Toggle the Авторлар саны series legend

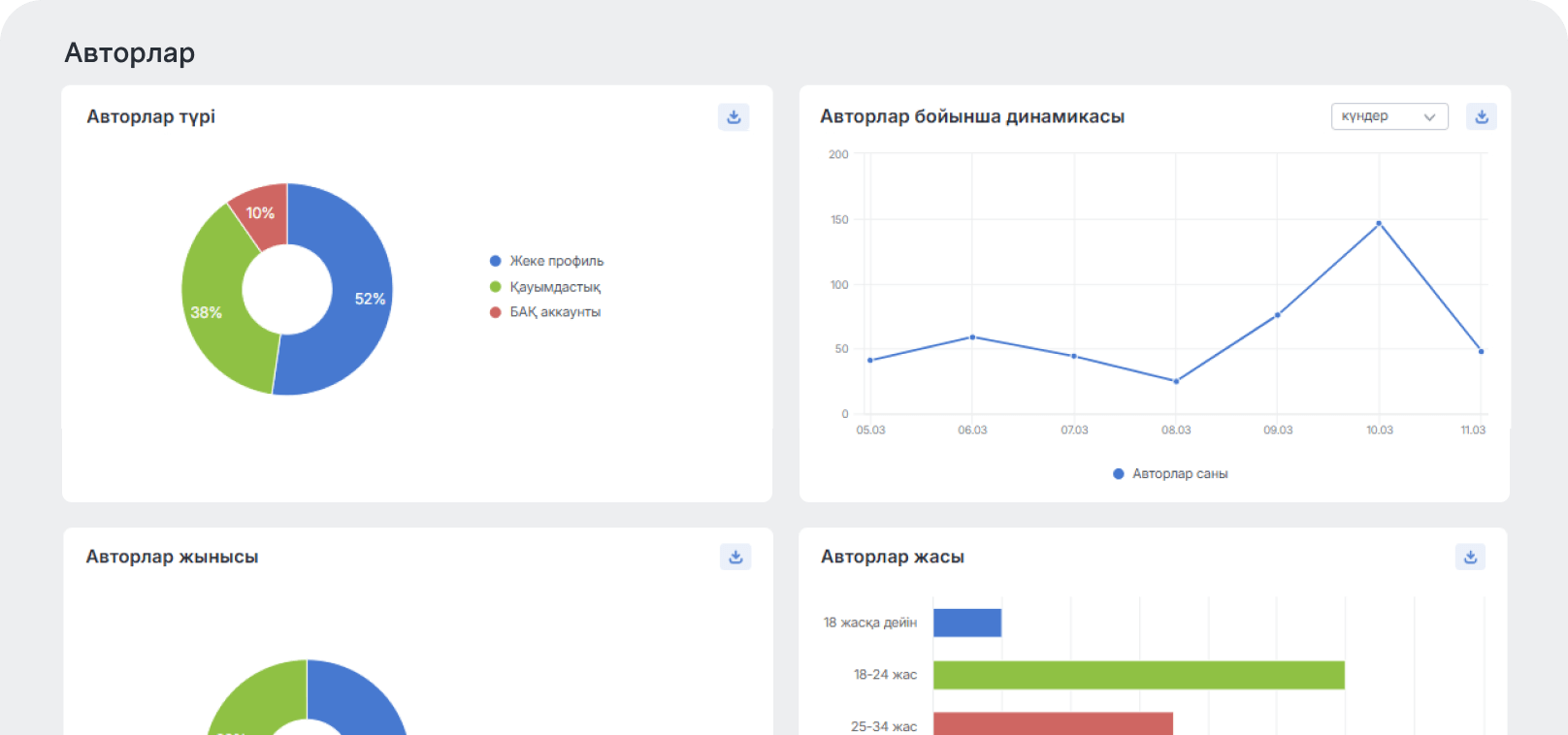point(1170,474)
